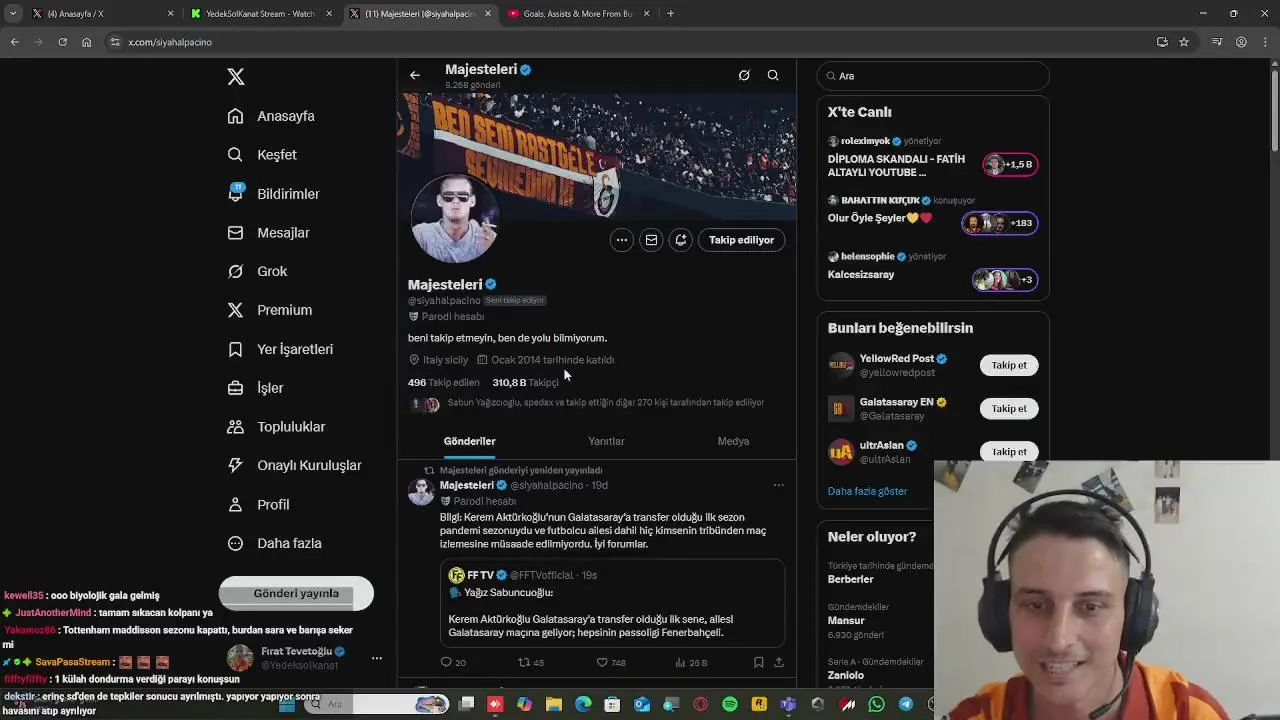Open Onaylı Kuruluşlar page
Screen dimensions: 1280x720
[x=294, y=465]
